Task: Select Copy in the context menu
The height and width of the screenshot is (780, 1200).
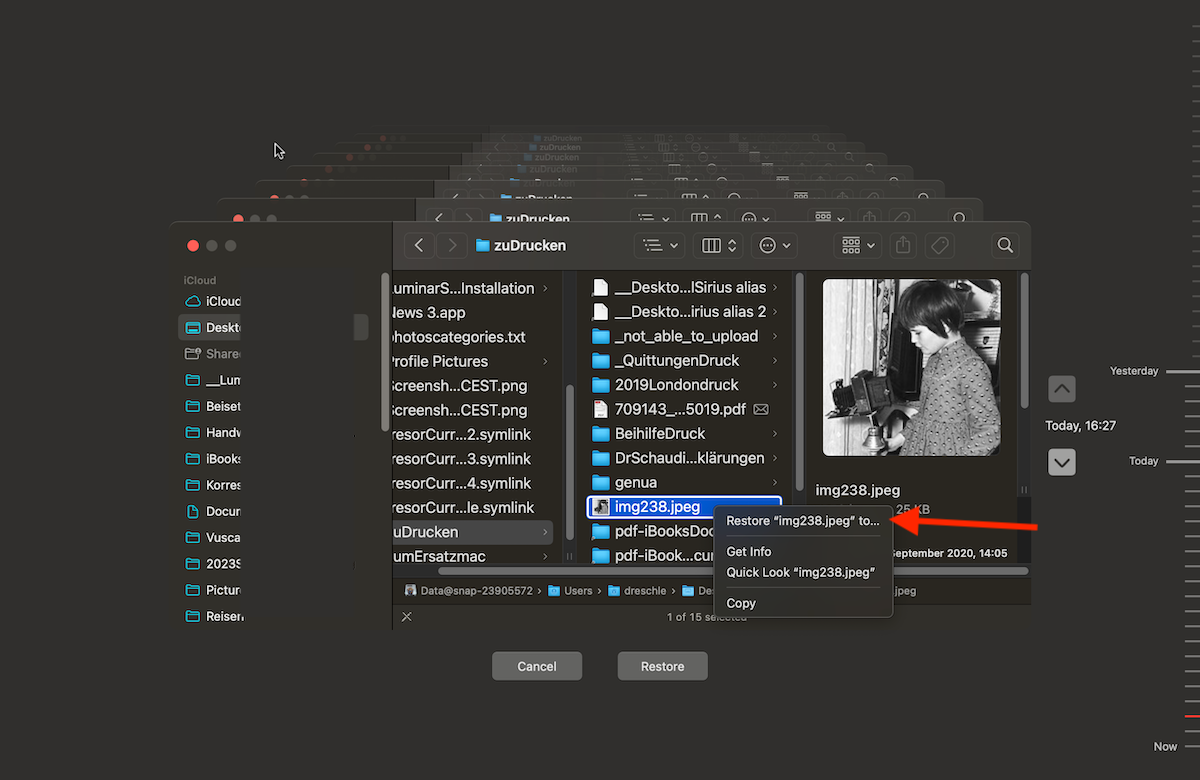Action: [x=741, y=603]
